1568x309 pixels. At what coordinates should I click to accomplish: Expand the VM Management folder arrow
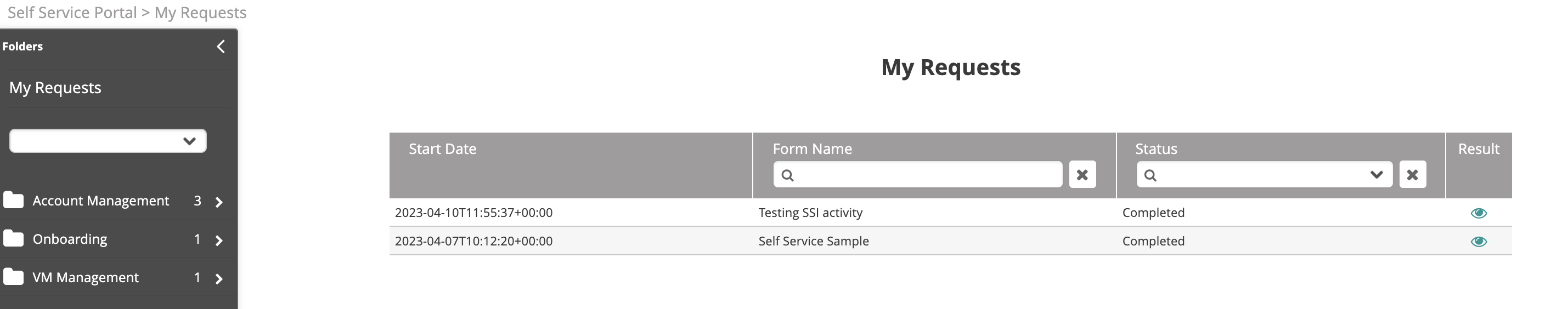pos(219,278)
